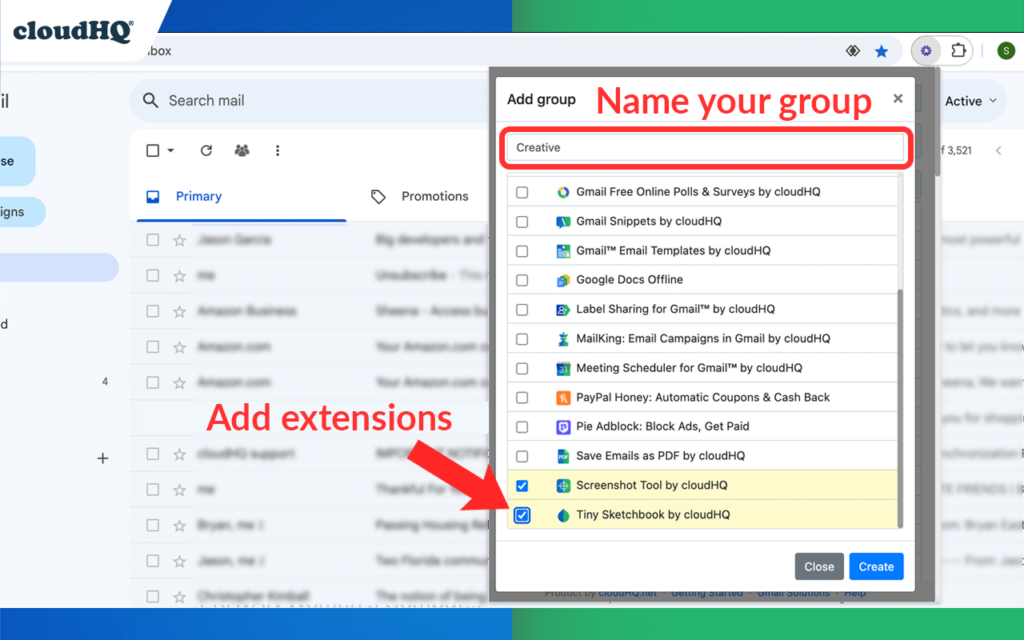The height and width of the screenshot is (640, 1024).
Task: Click the eye extension icon near the address bar
Action: click(x=852, y=49)
